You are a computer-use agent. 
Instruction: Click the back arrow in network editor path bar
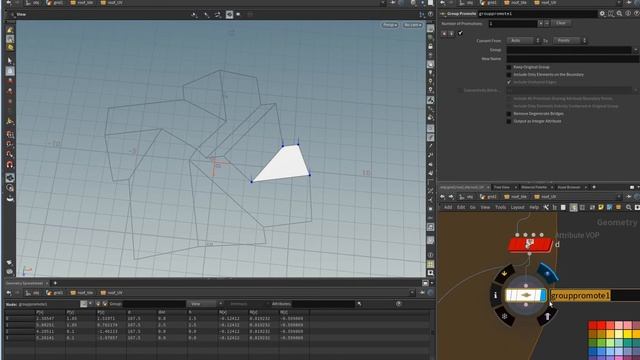coord(442,197)
